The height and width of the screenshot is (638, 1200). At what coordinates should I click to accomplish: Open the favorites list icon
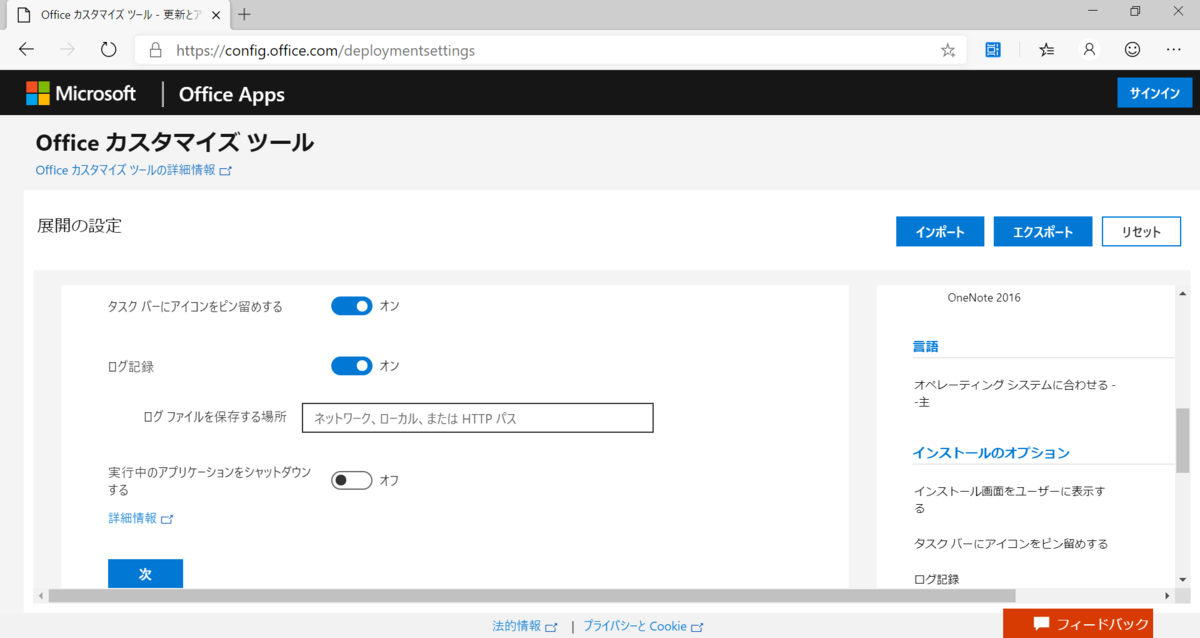tap(1047, 49)
